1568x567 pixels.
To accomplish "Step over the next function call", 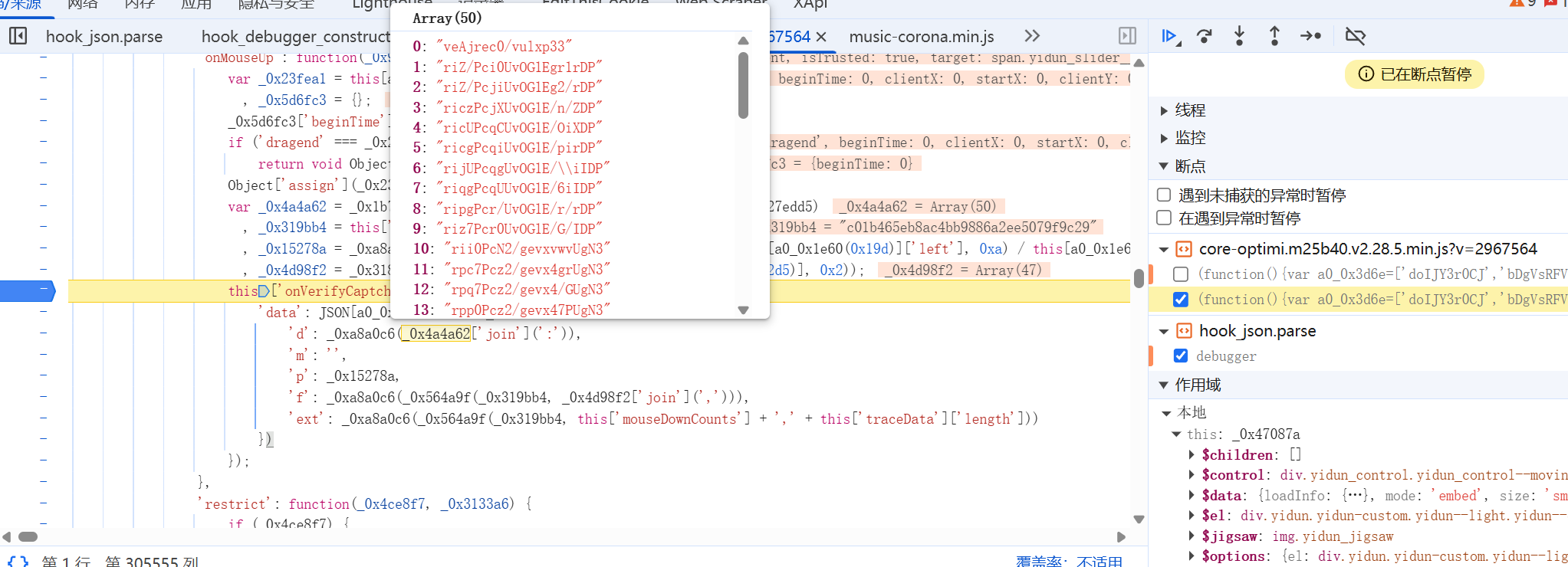I will point(1205,36).
